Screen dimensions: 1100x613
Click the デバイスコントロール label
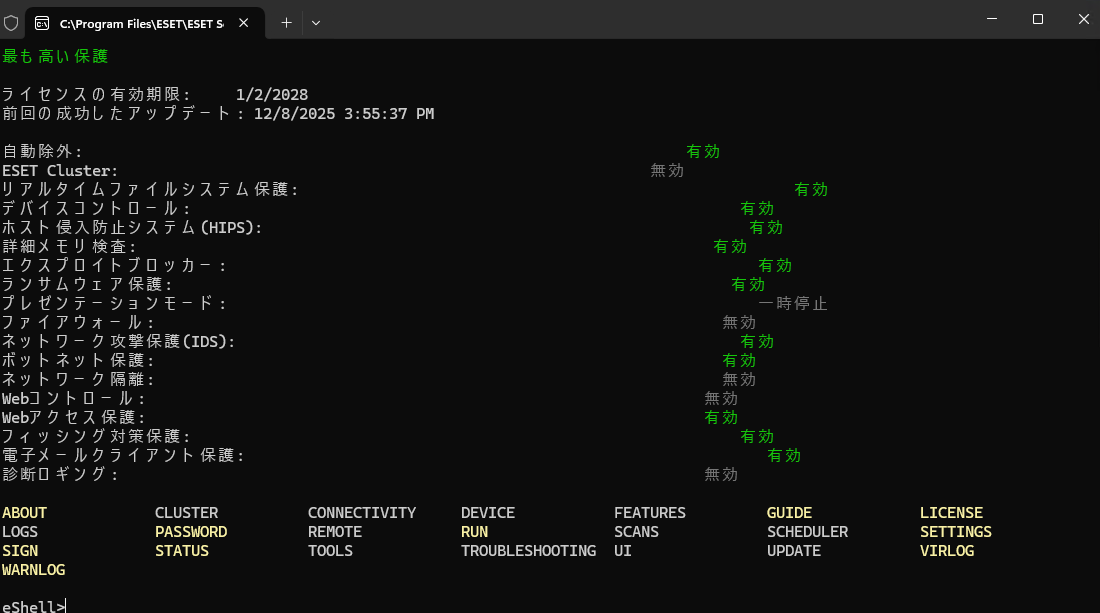96,208
